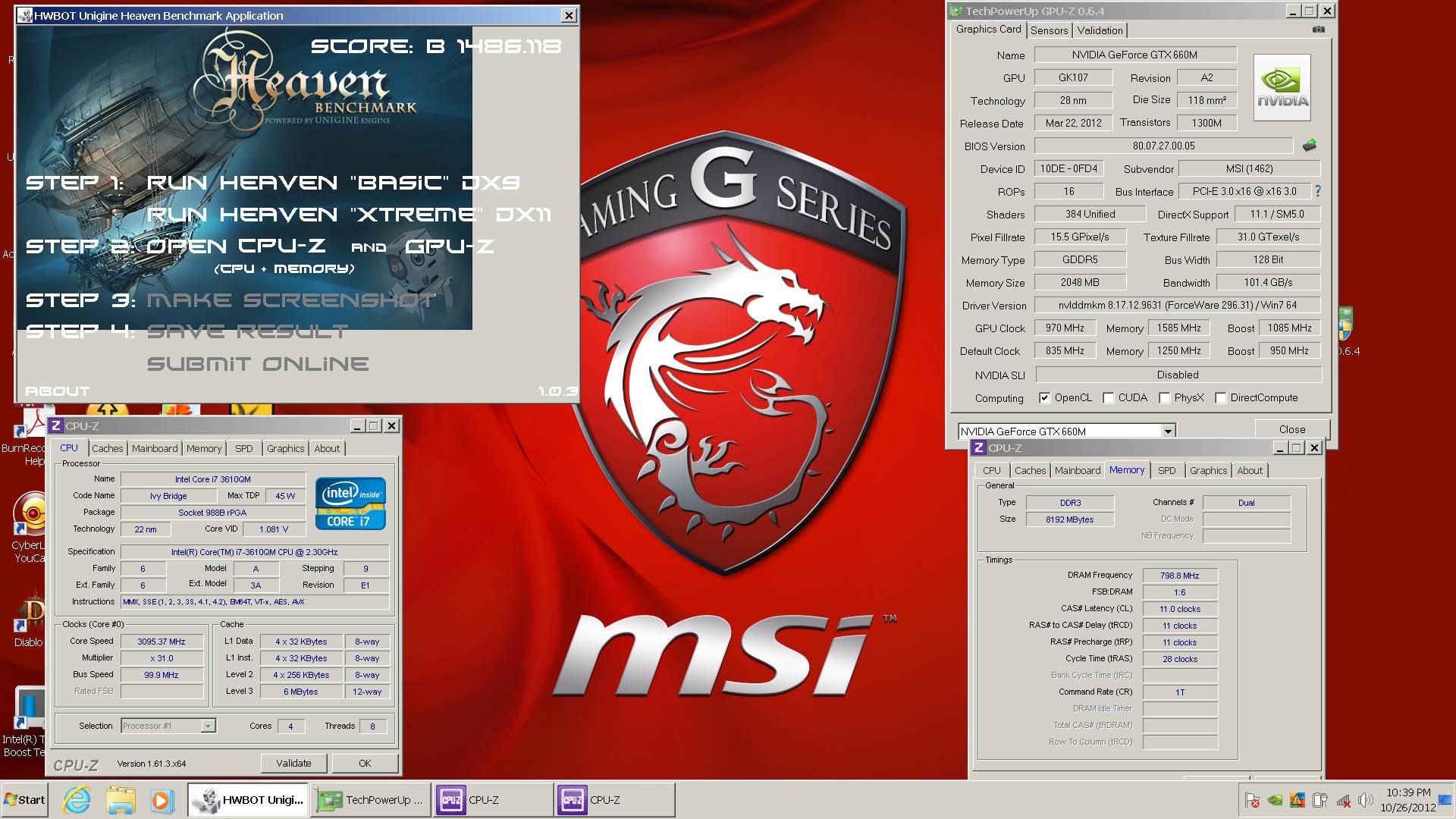The width and height of the screenshot is (1456, 819).
Task: Click GPU-Z link in step 2
Action: click(449, 246)
